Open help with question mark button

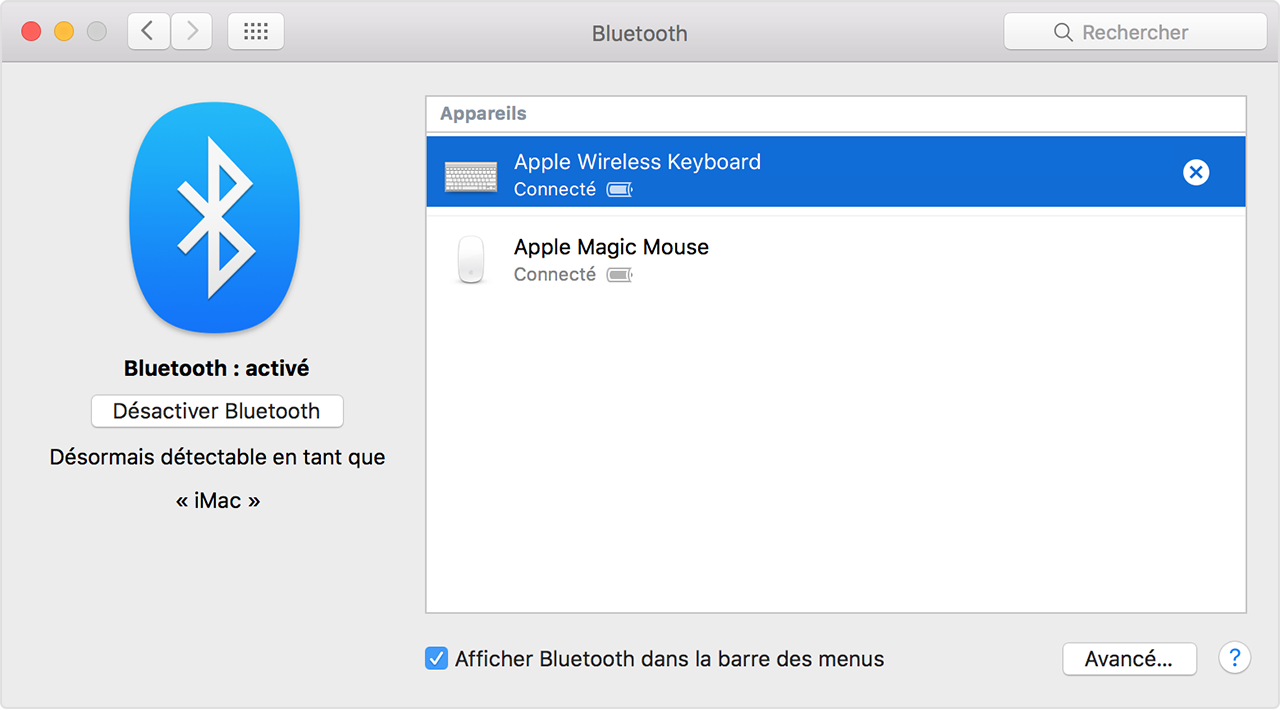[1235, 658]
